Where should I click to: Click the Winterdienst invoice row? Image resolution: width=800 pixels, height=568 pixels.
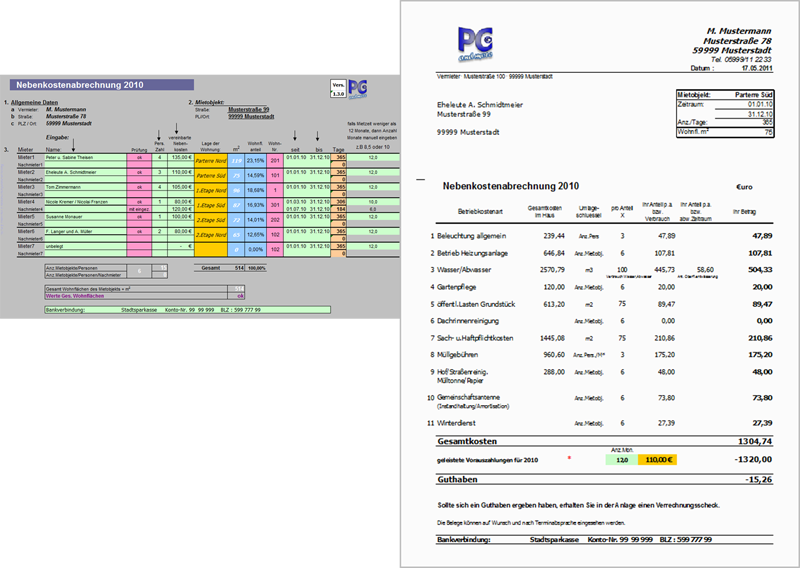click(x=601, y=423)
